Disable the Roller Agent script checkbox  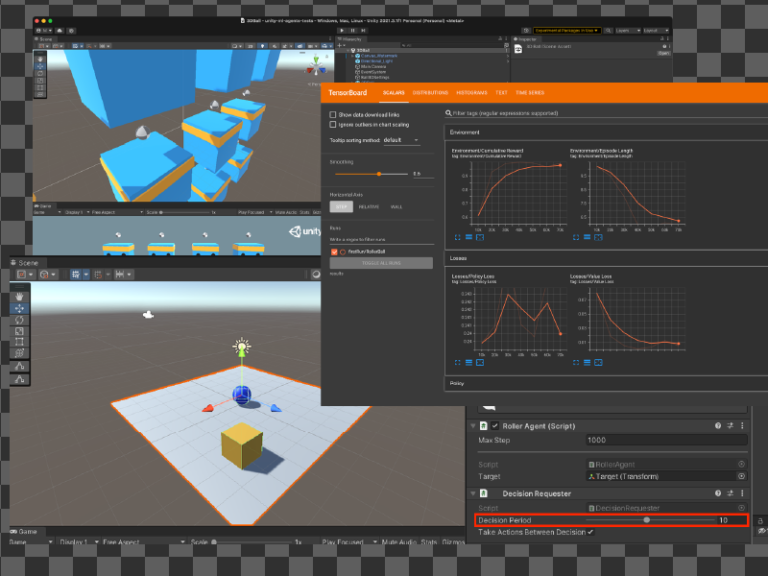click(x=494, y=426)
